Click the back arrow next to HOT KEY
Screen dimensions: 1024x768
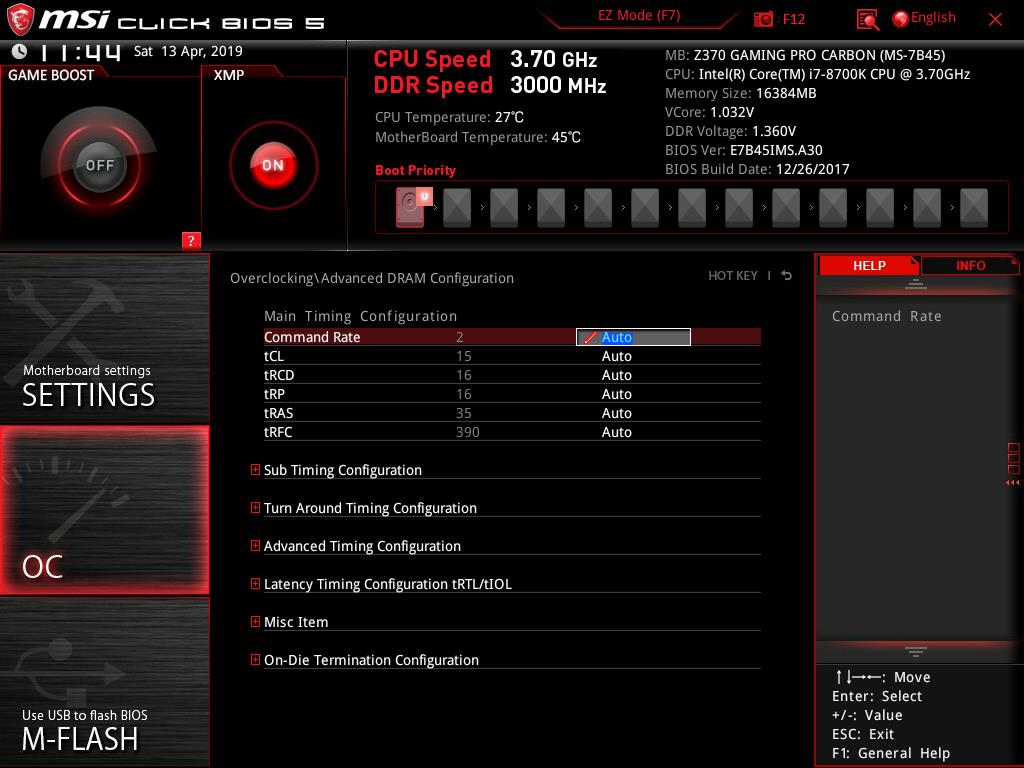(x=786, y=276)
